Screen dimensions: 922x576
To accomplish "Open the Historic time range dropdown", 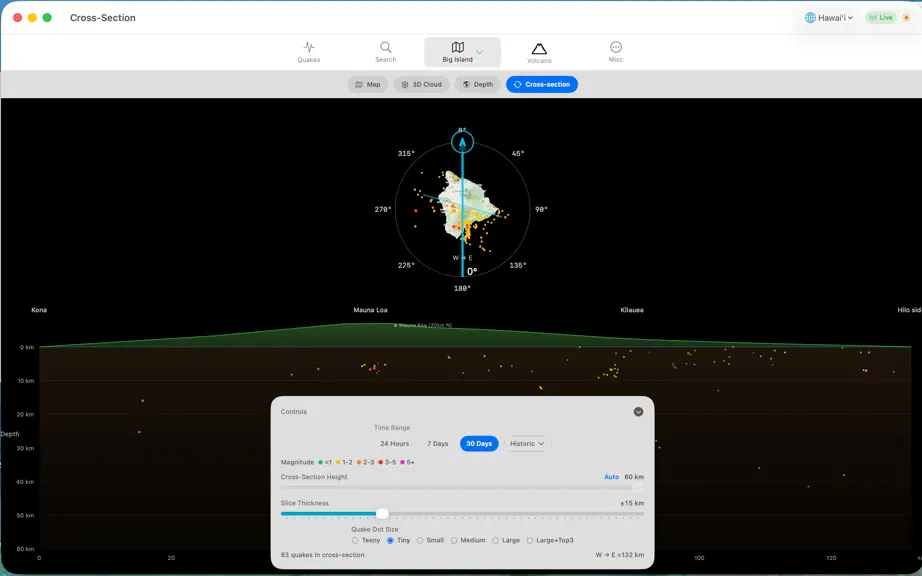I will pos(527,444).
